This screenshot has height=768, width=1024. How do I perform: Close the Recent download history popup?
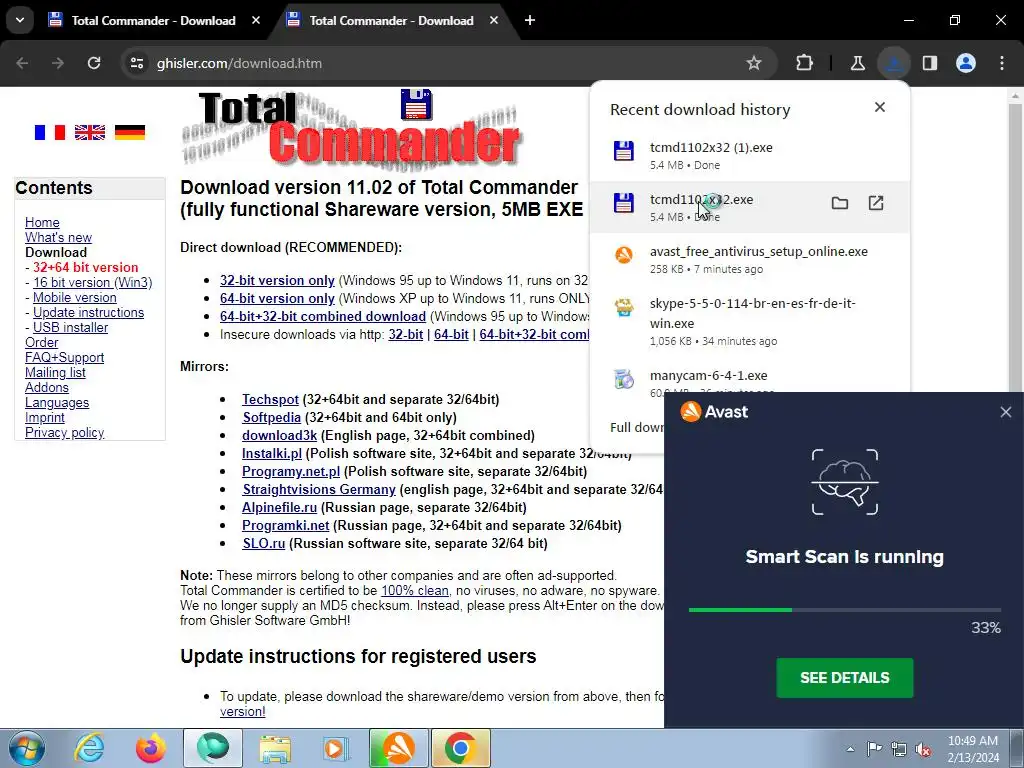coord(880,107)
